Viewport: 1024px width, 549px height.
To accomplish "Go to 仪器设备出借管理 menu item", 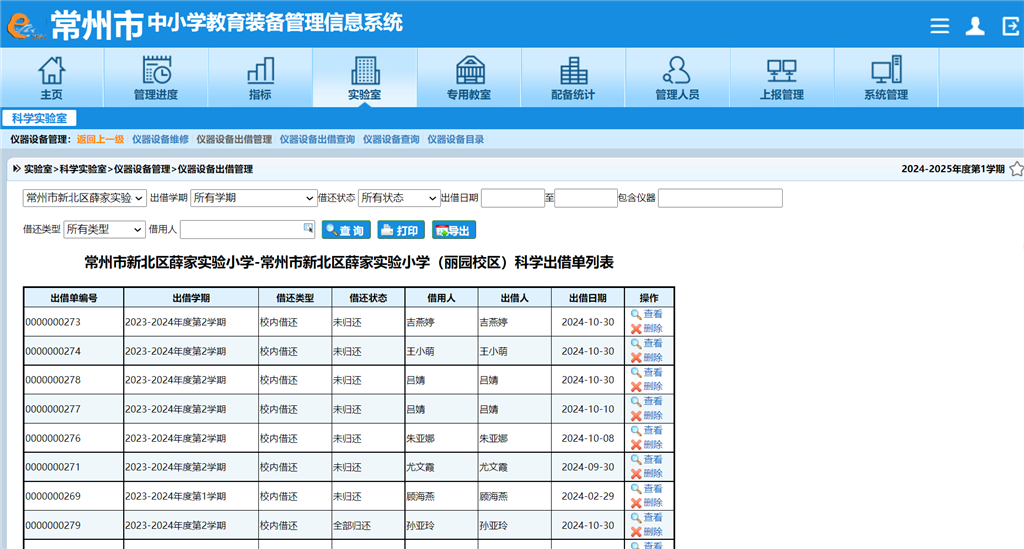I will click(234, 140).
